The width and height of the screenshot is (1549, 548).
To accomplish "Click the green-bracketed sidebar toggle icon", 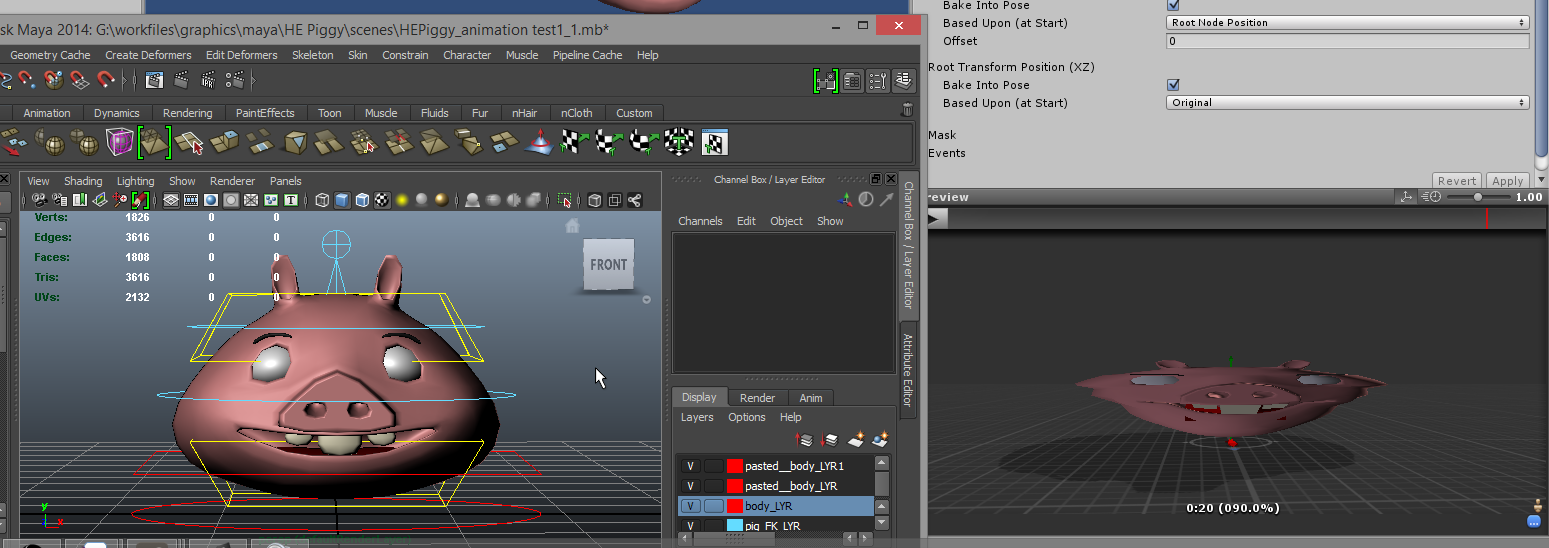I will [826, 81].
